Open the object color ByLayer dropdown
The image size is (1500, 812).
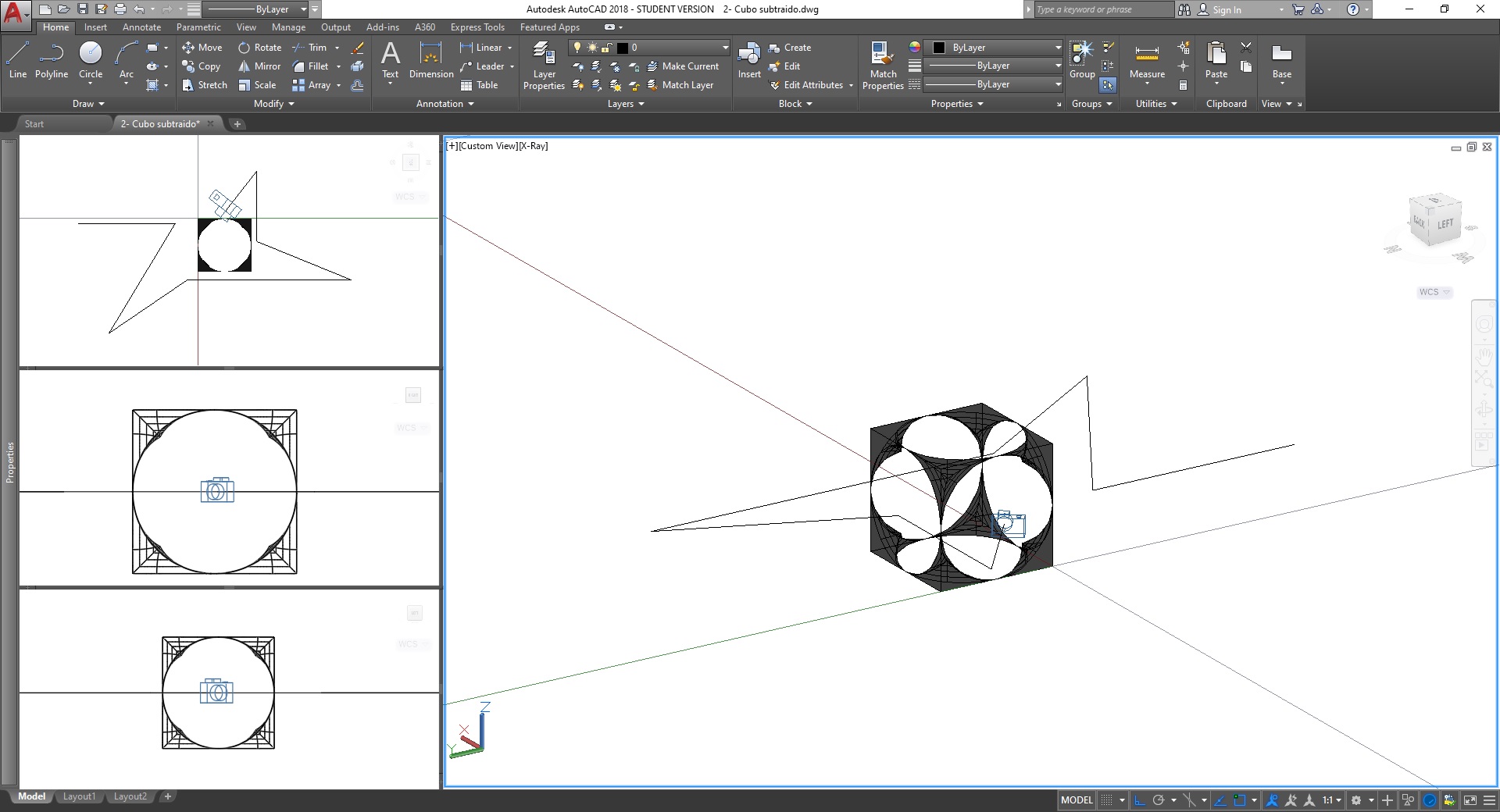tap(994, 48)
